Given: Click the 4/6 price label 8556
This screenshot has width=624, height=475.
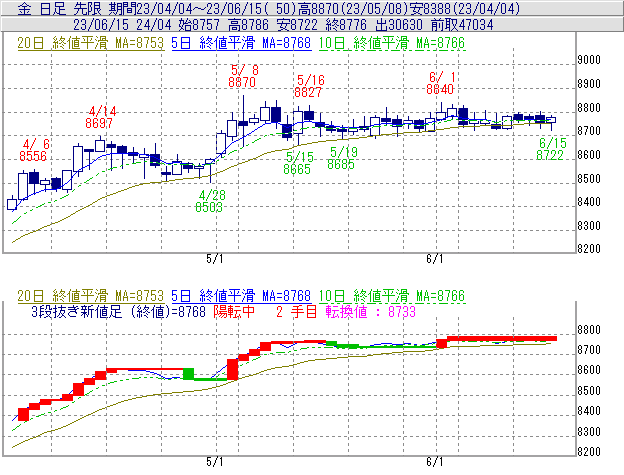Looking at the screenshot, I should (x=34, y=156).
